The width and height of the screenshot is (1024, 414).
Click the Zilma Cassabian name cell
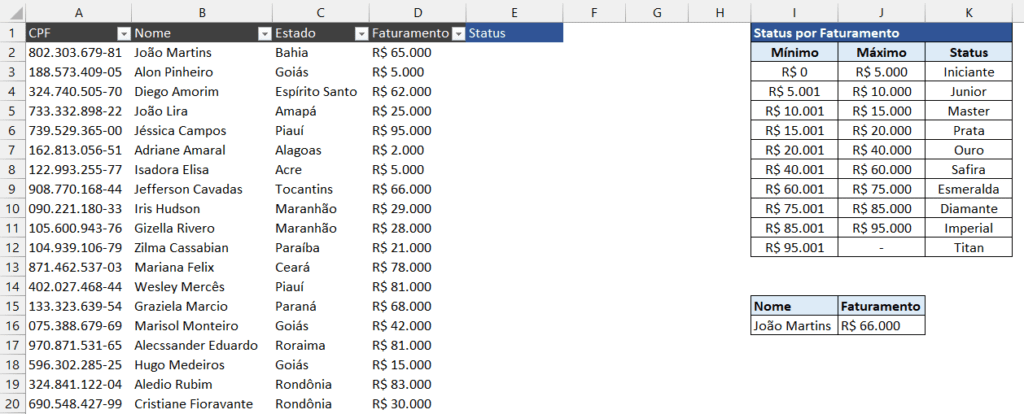pyautogui.click(x=202, y=247)
